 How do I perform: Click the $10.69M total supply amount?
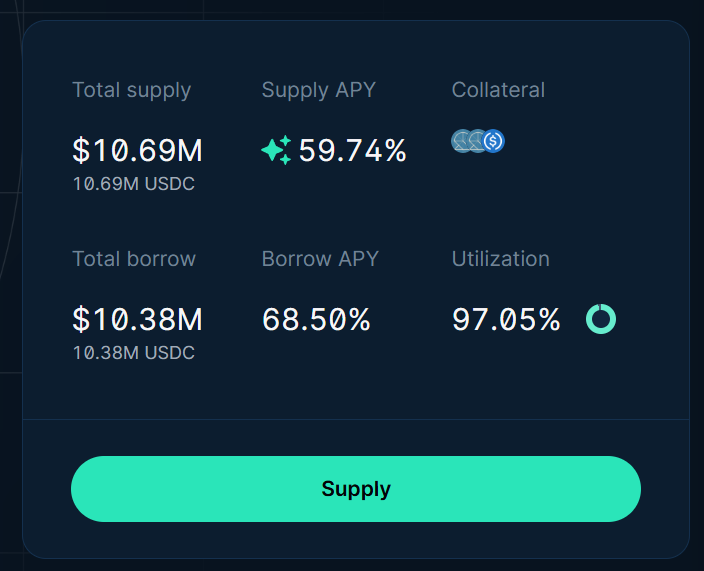(x=137, y=151)
